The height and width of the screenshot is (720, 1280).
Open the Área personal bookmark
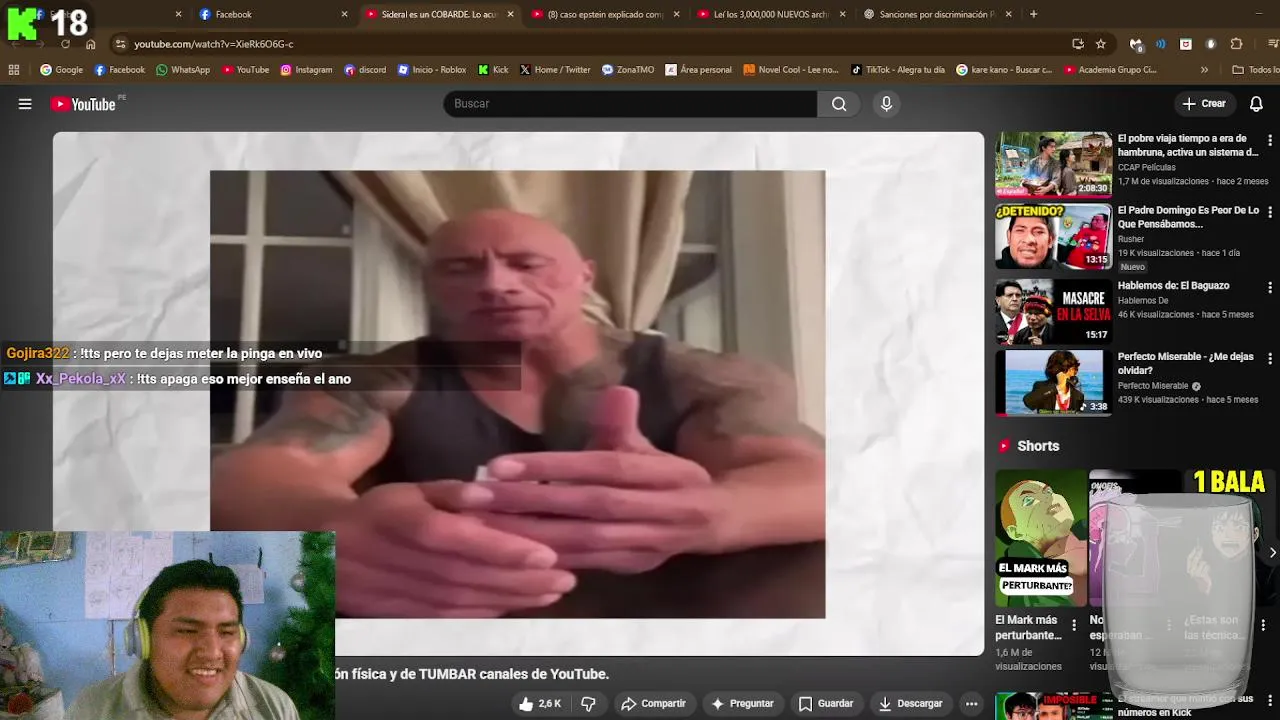(698, 70)
